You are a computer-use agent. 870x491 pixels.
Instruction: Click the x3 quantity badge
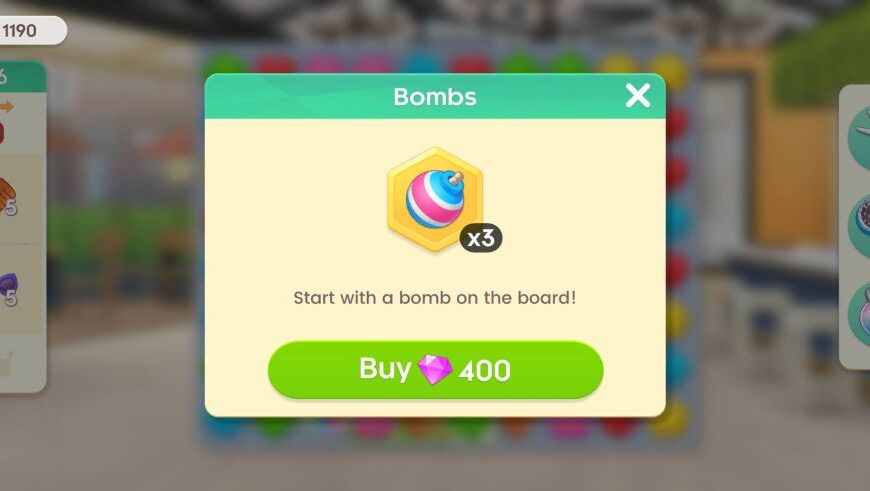(480, 238)
